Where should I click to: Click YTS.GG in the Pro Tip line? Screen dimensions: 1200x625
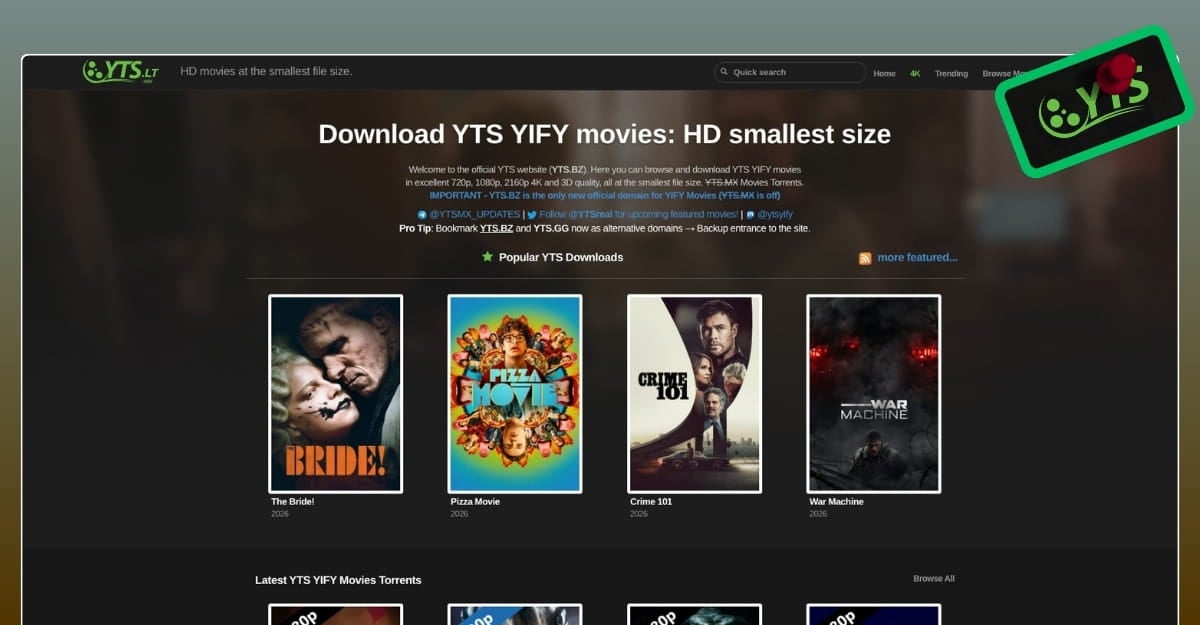(551, 228)
